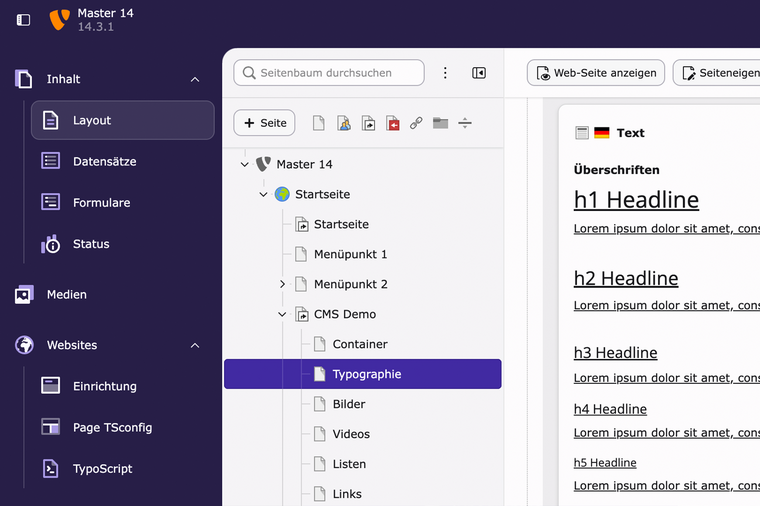Click the TYPO3 orange logo
Viewport: 760px width, 506px height.
[59, 20]
